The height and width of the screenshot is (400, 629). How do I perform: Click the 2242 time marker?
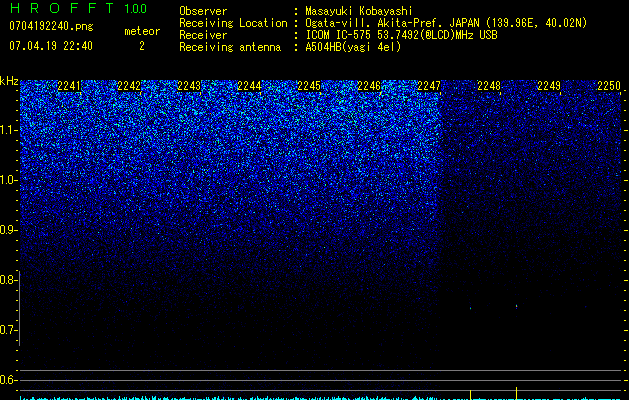pos(129,86)
